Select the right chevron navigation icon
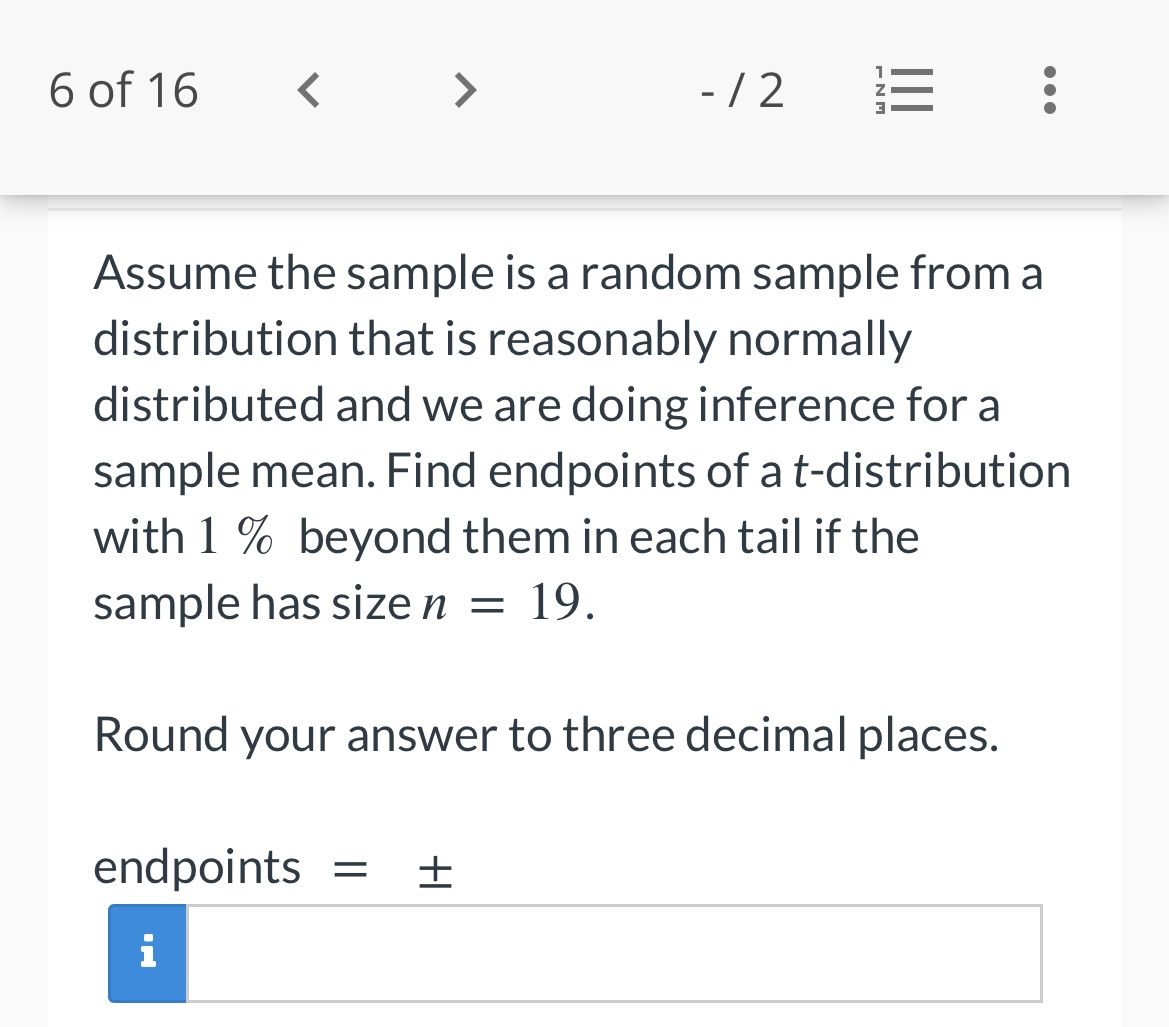The height and width of the screenshot is (1027, 1169). click(465, 90)
